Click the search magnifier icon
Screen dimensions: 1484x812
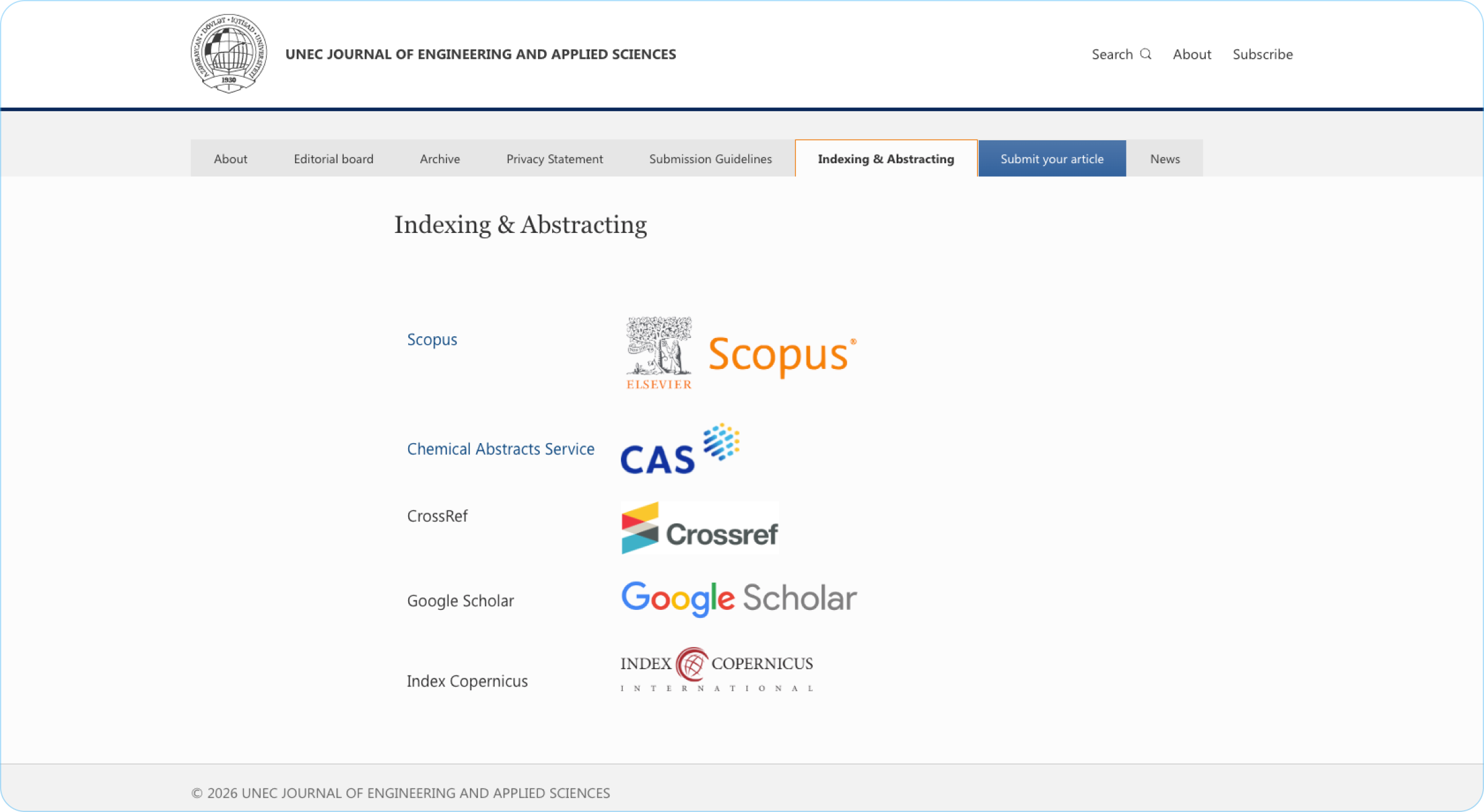tap(1146, 54)
